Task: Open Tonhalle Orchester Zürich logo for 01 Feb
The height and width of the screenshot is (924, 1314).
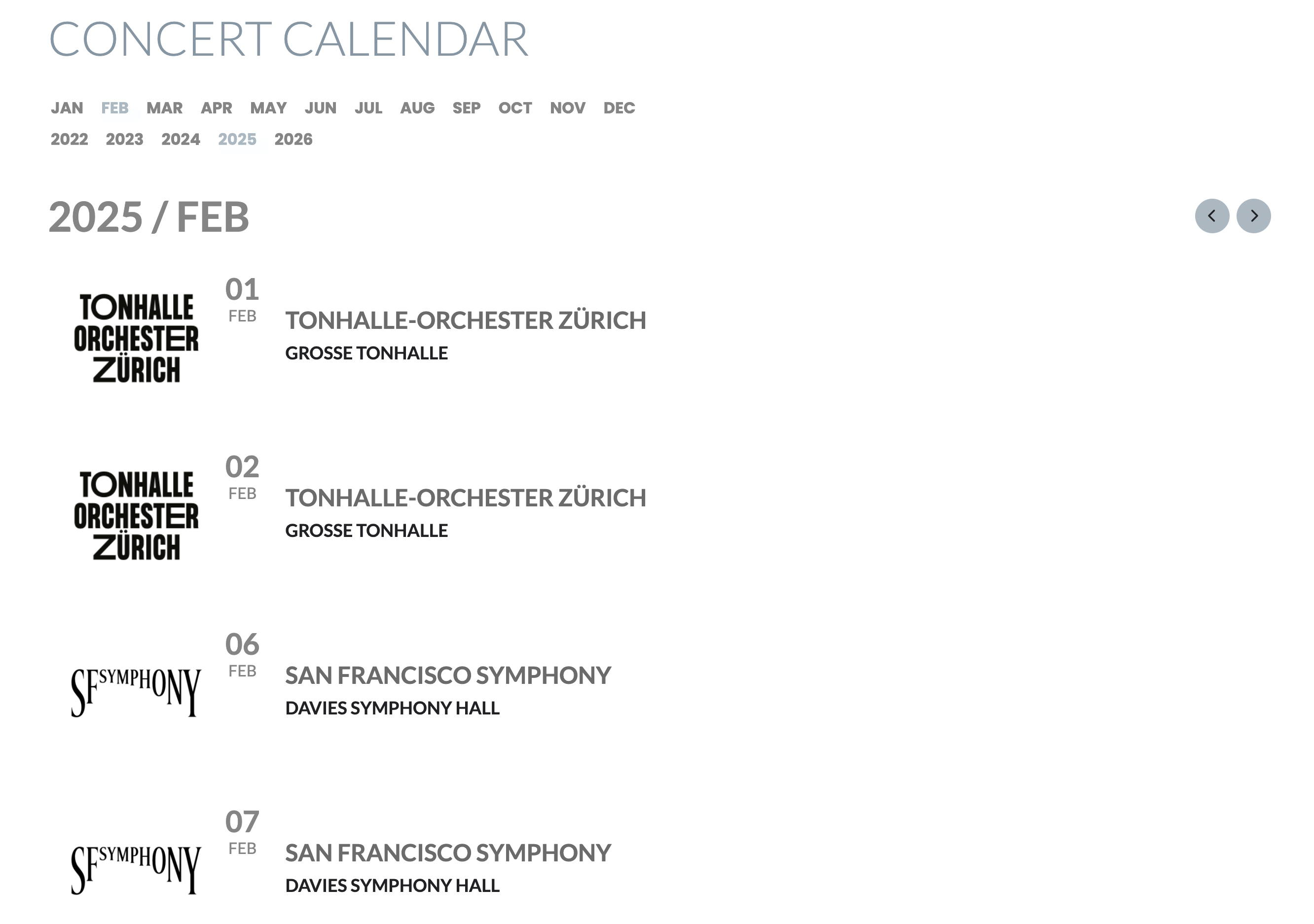Action: coord(136,338)
